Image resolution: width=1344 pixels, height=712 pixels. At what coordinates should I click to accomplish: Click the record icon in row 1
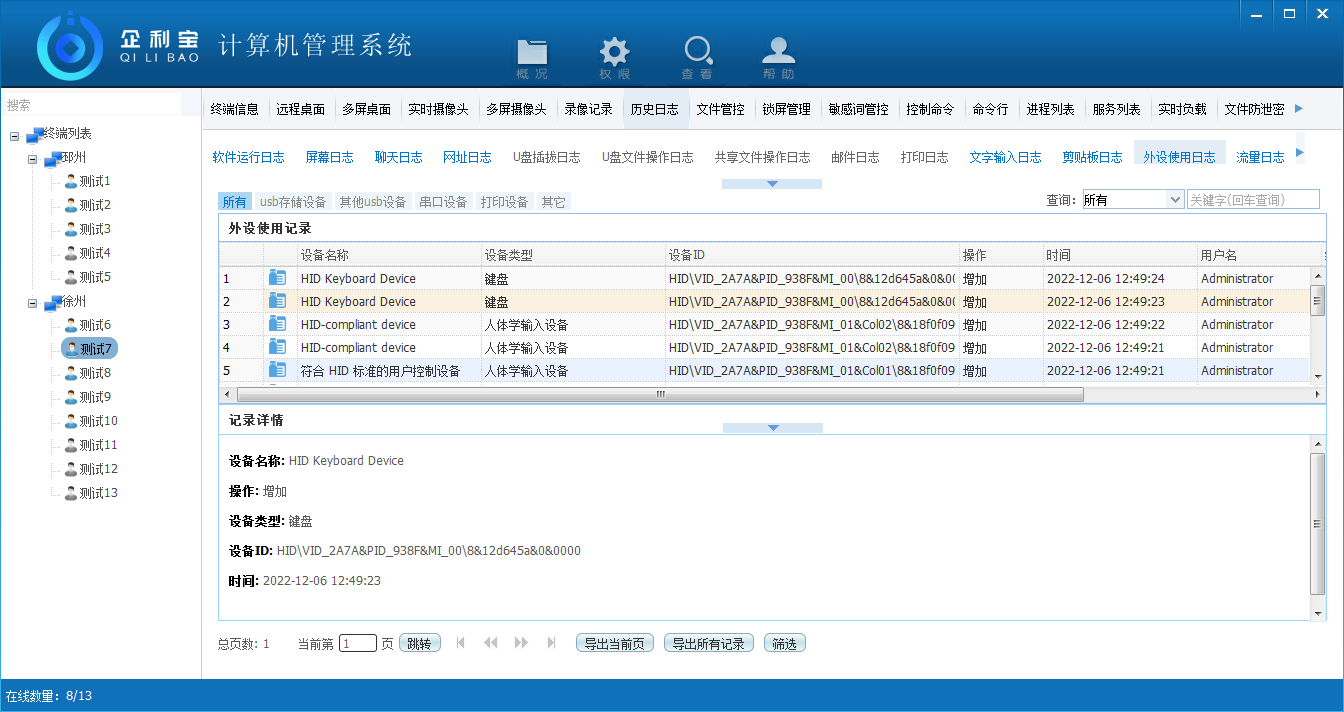click(278, 278)
